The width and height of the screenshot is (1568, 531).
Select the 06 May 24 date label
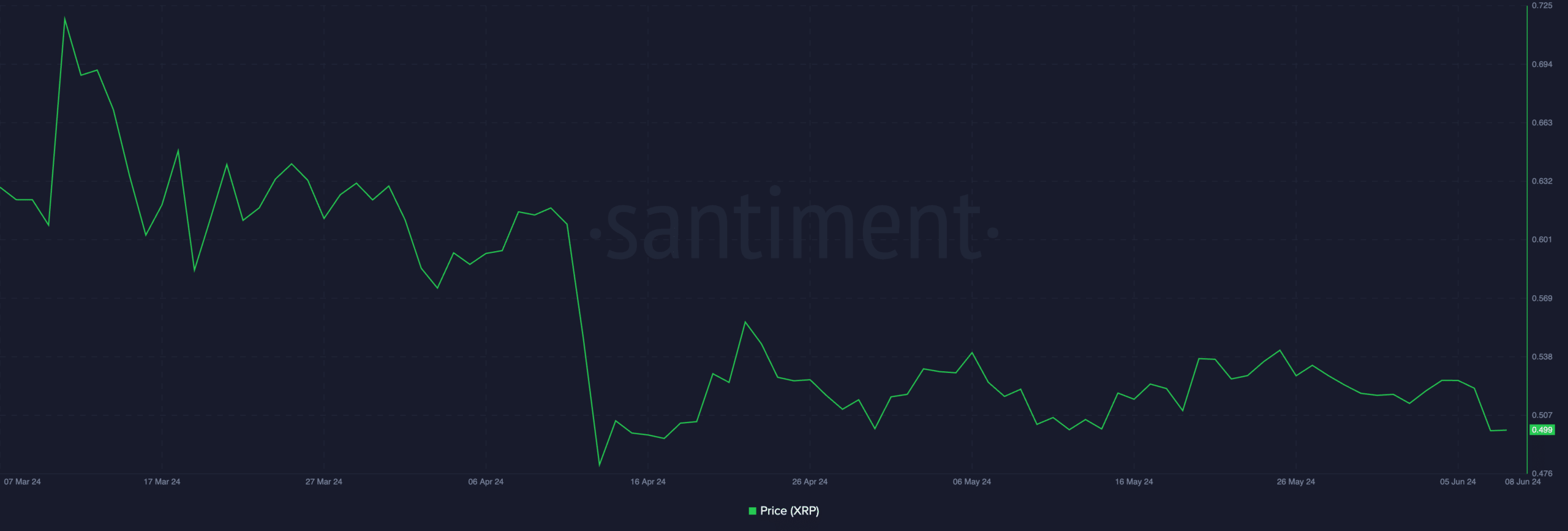972,482
